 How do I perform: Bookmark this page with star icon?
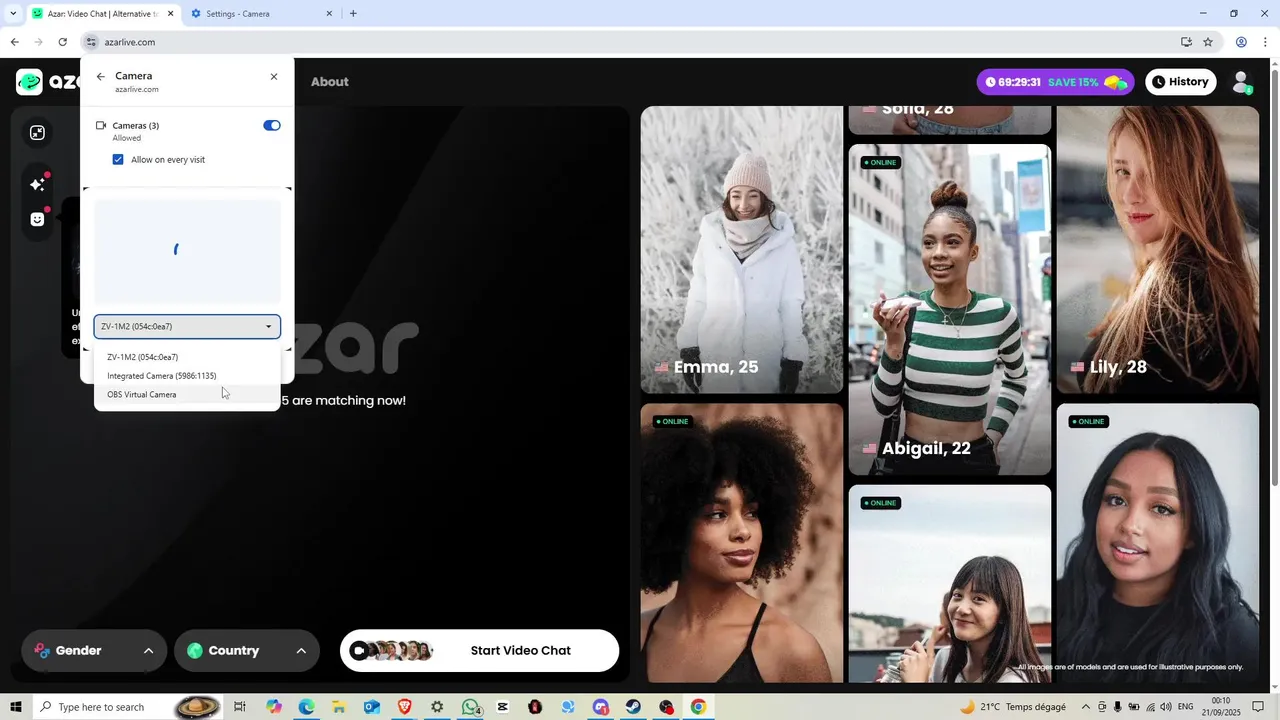tap(1208, 42)
